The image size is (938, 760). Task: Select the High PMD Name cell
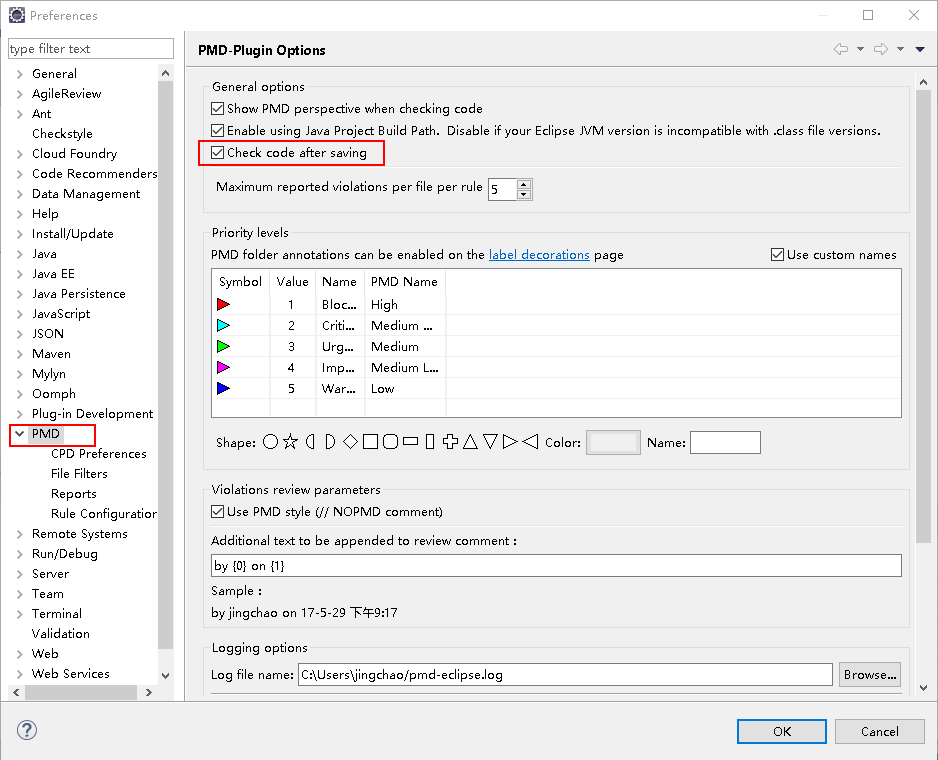coord(384,305)
